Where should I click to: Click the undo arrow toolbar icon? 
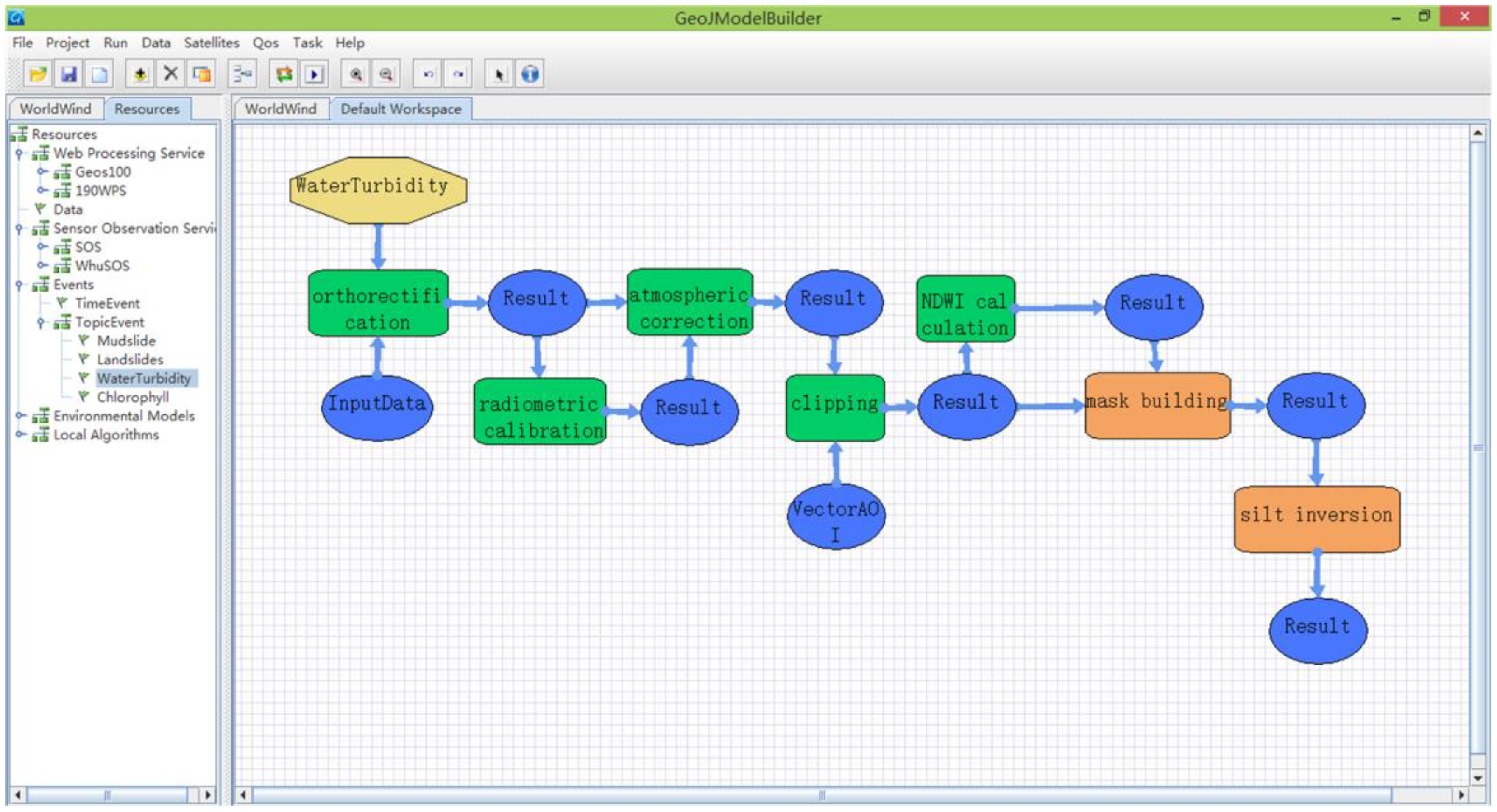428,74
